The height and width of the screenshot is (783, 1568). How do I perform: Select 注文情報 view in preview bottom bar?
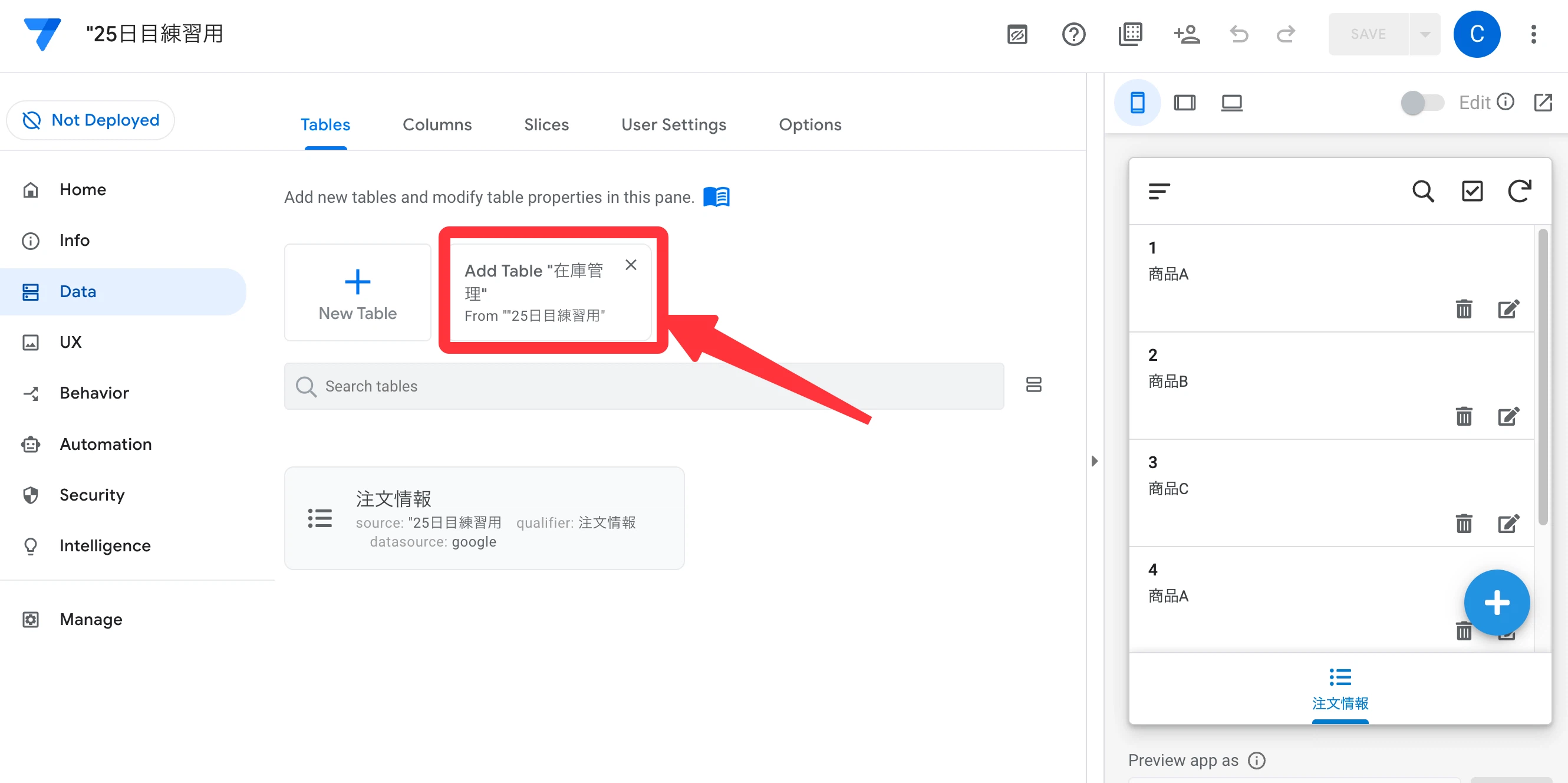1340,689
